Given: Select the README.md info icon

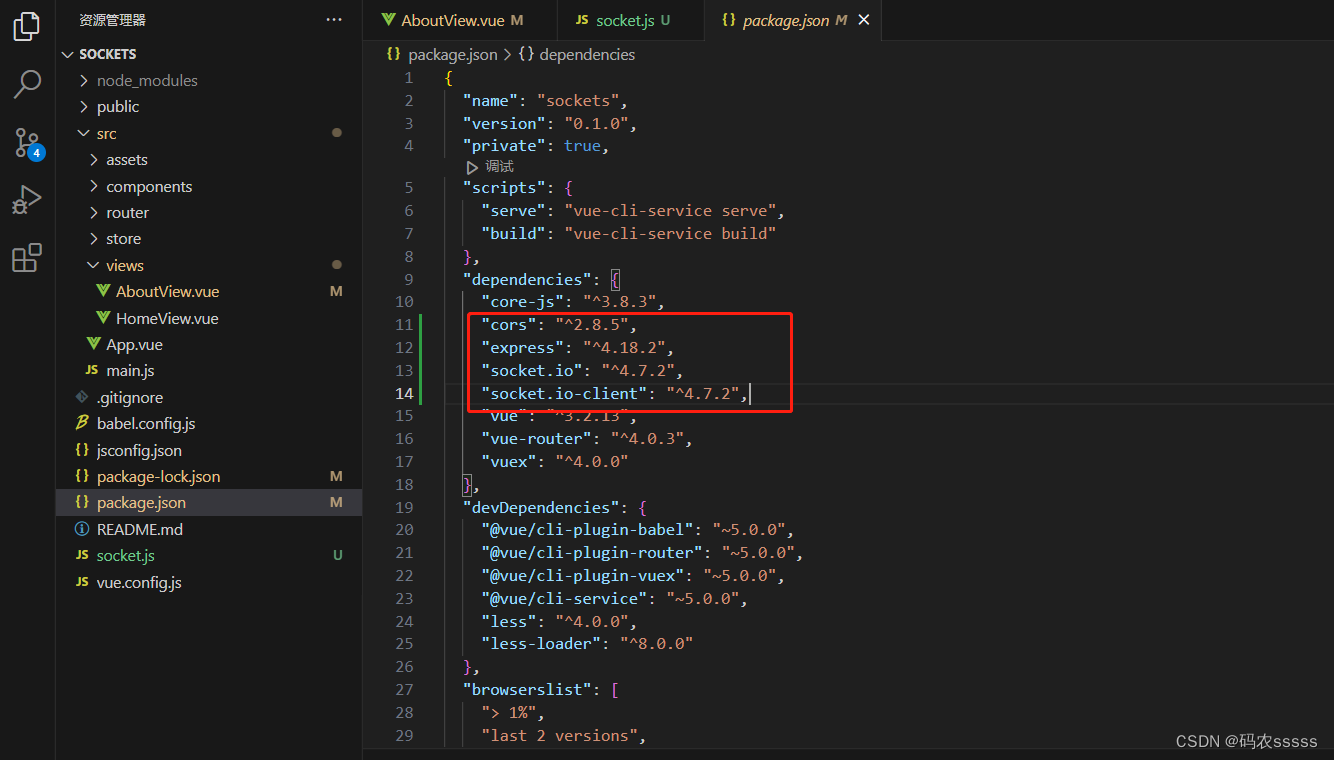Looking at the screenshot, I should 81,528.
